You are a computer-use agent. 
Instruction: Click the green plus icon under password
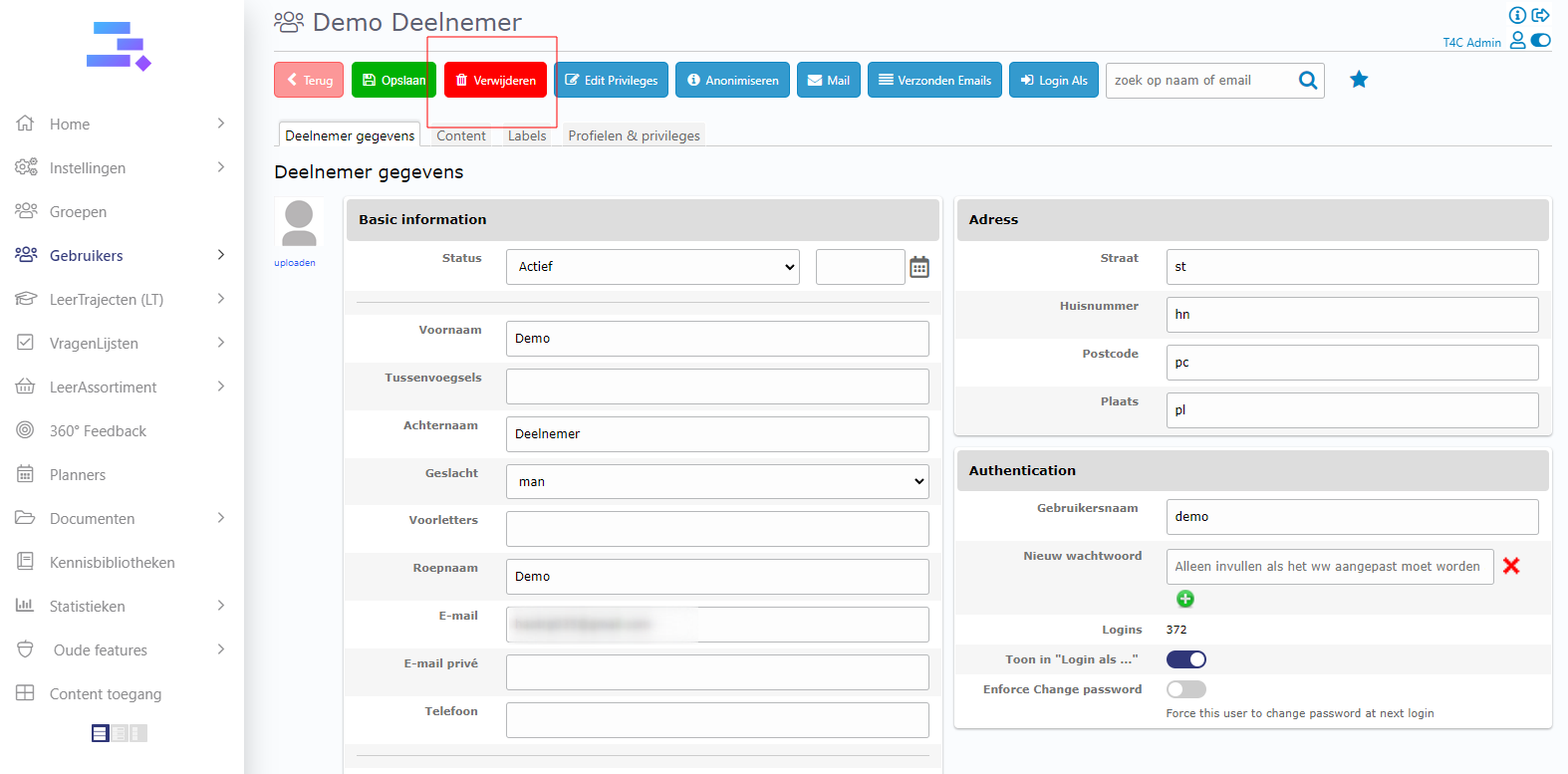1184,599
